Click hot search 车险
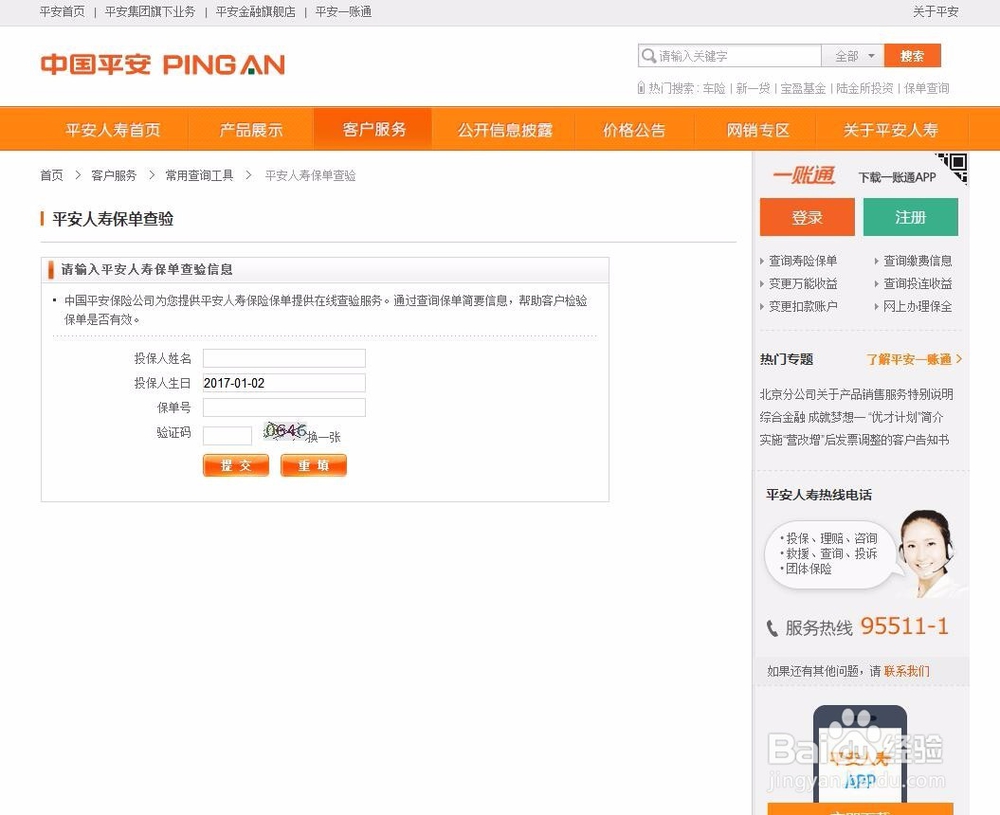 click(x=714, y=88)
